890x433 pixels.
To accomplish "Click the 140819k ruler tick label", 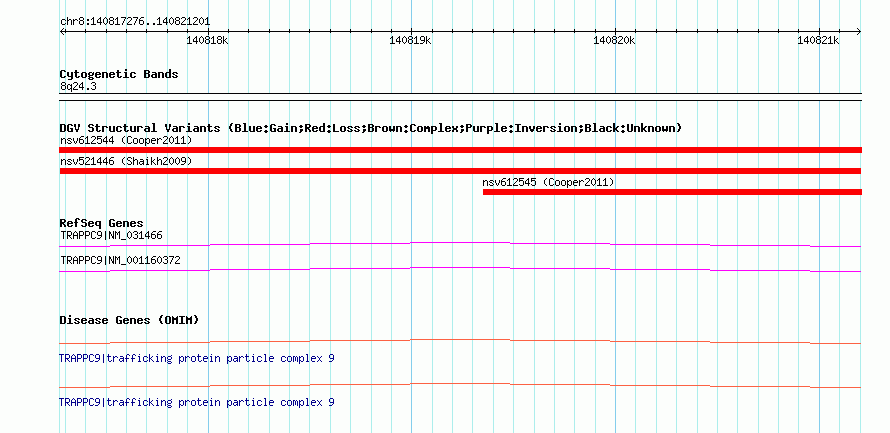I will tap(410, 41).
